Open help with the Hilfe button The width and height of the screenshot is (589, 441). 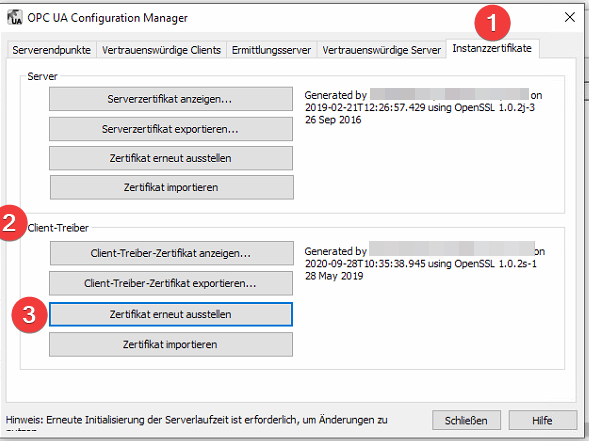(x=542, y=420)
